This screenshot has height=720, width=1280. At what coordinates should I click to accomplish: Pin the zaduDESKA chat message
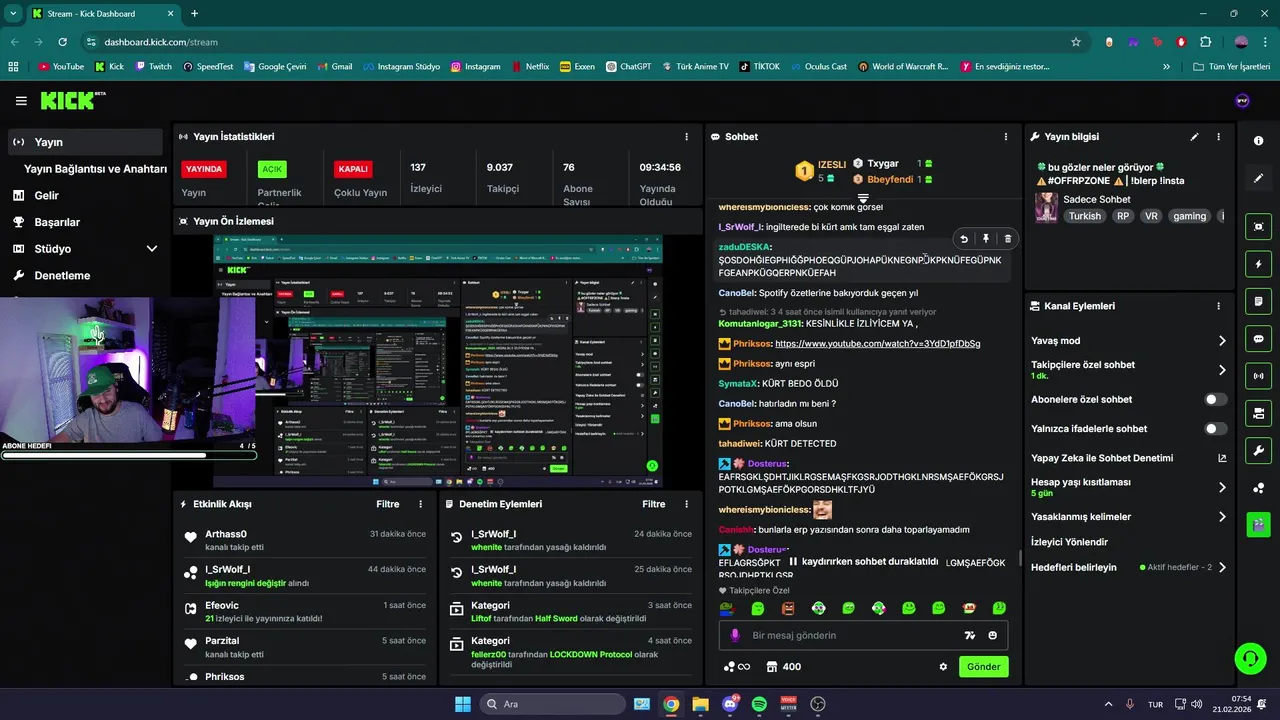[986, 239]
